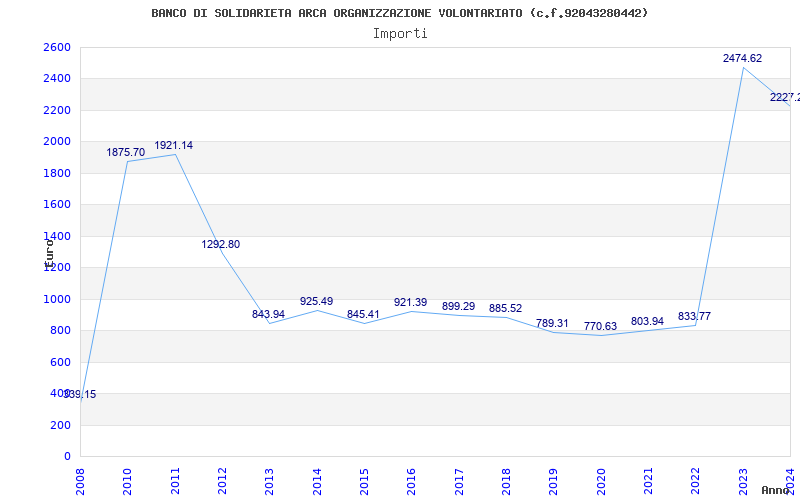Viewport: 800px width, 500px height.
Task: Click year 2020 on the x-axis
Action: [x=600, y=479]
